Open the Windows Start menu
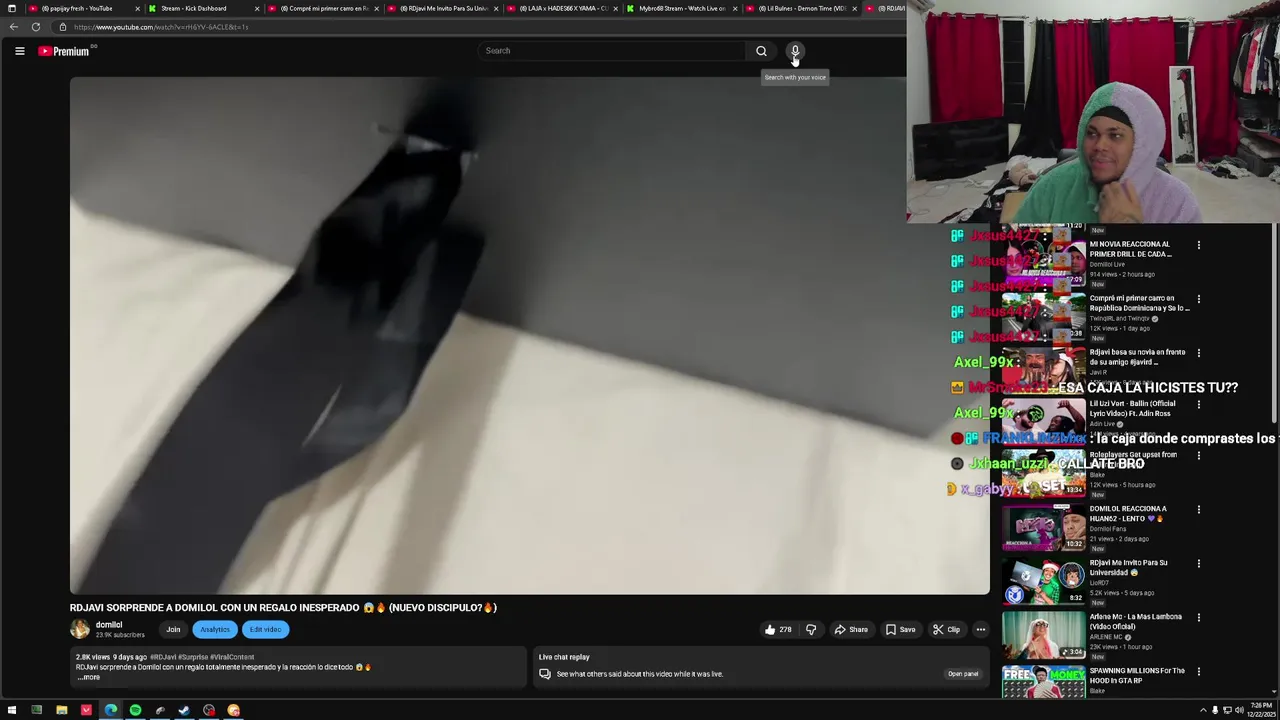The image size is (1280, 720). tap(11, 711)
